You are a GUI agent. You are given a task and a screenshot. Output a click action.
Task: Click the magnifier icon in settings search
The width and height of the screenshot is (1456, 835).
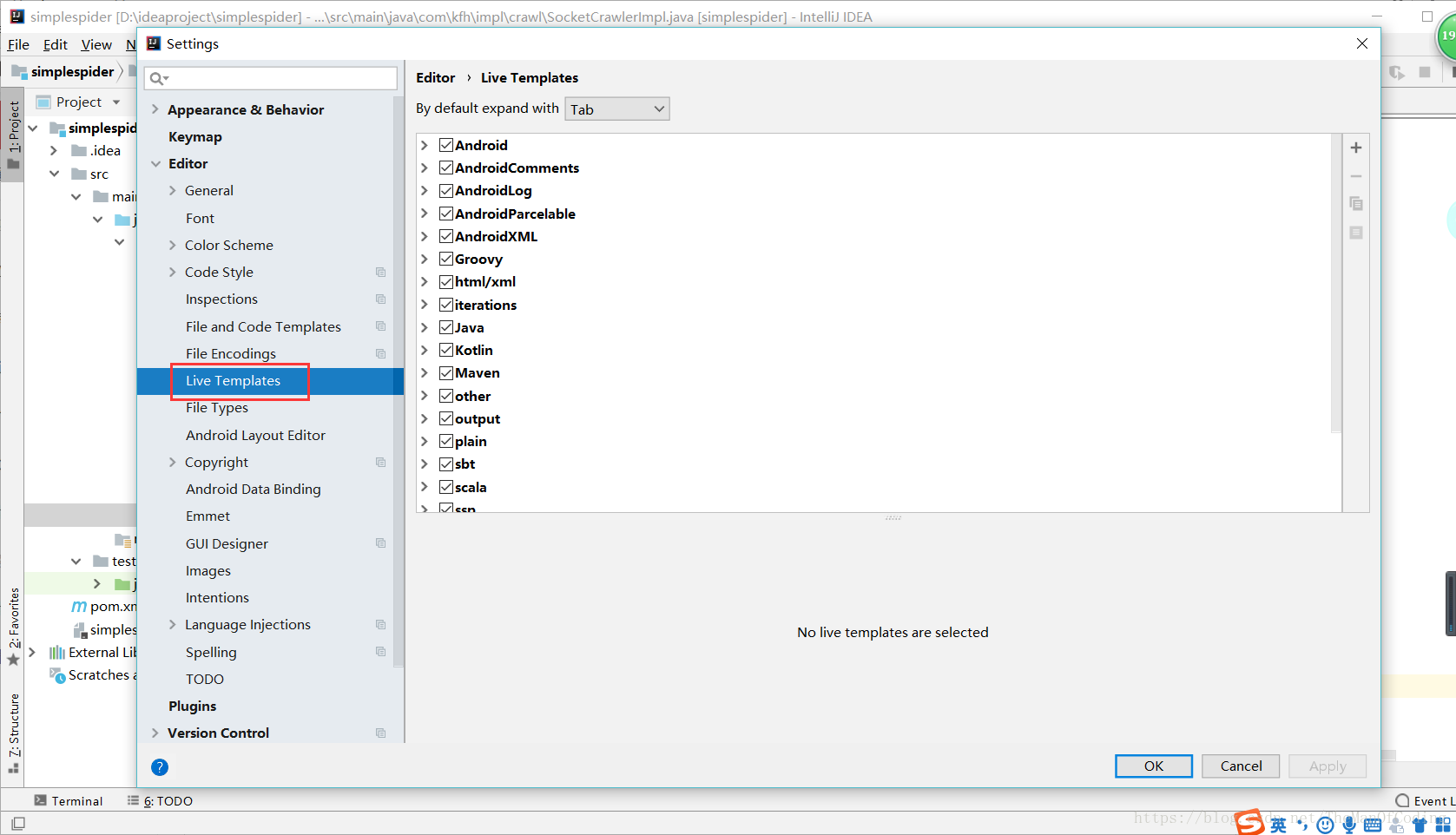point(158,79)
